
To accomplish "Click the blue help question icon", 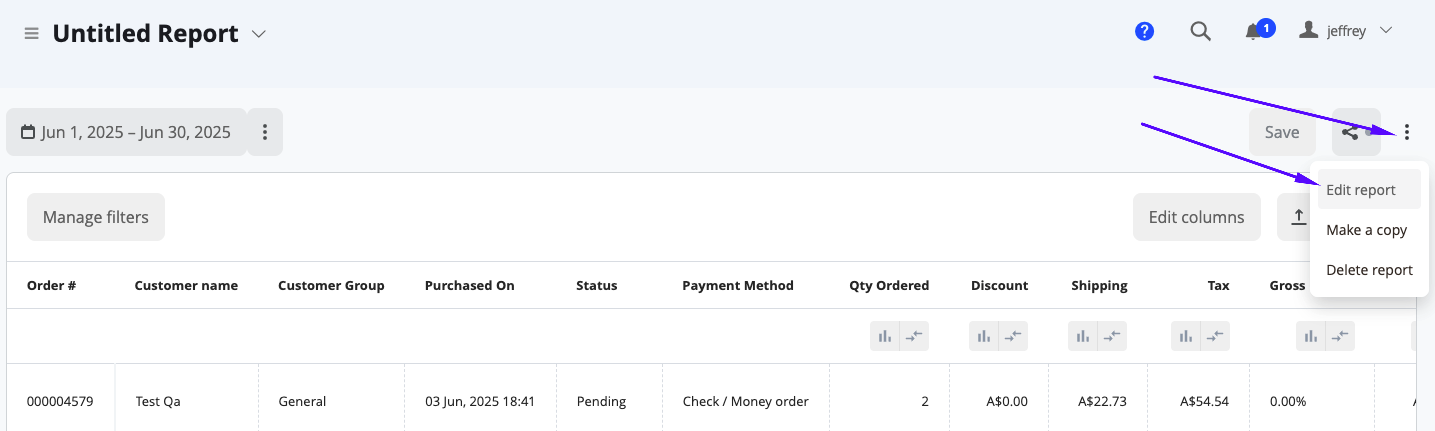I will [1145, 31].
